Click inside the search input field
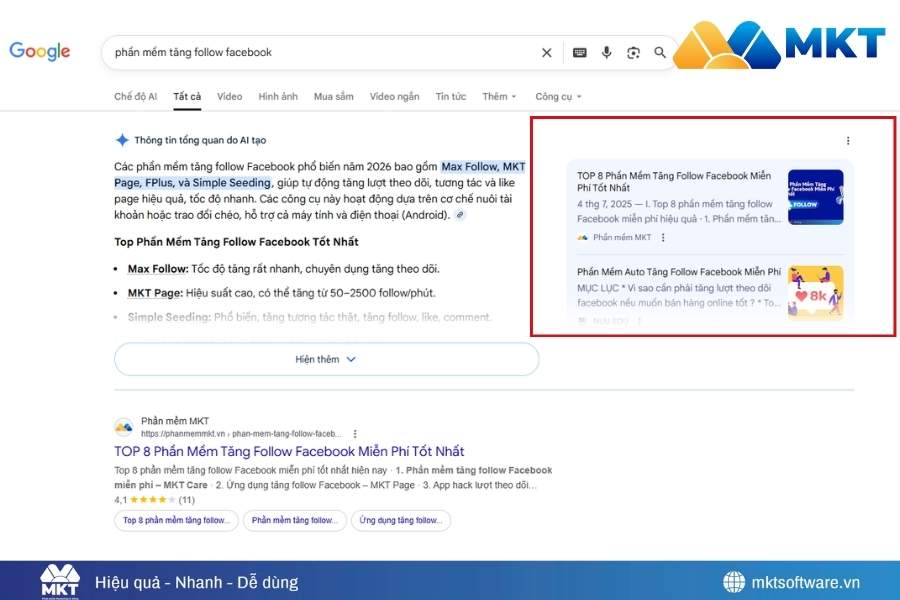Viewport: 900px width, 600px height. [300, 52]
